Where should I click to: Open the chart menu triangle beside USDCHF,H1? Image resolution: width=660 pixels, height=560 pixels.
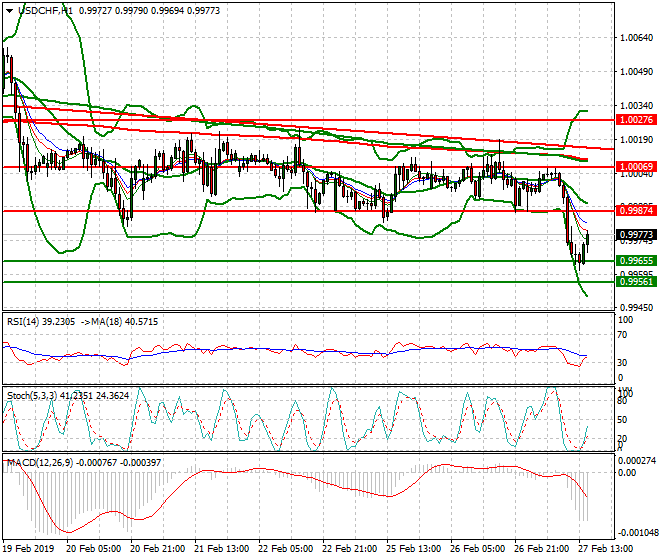click(x=10, y=11)
